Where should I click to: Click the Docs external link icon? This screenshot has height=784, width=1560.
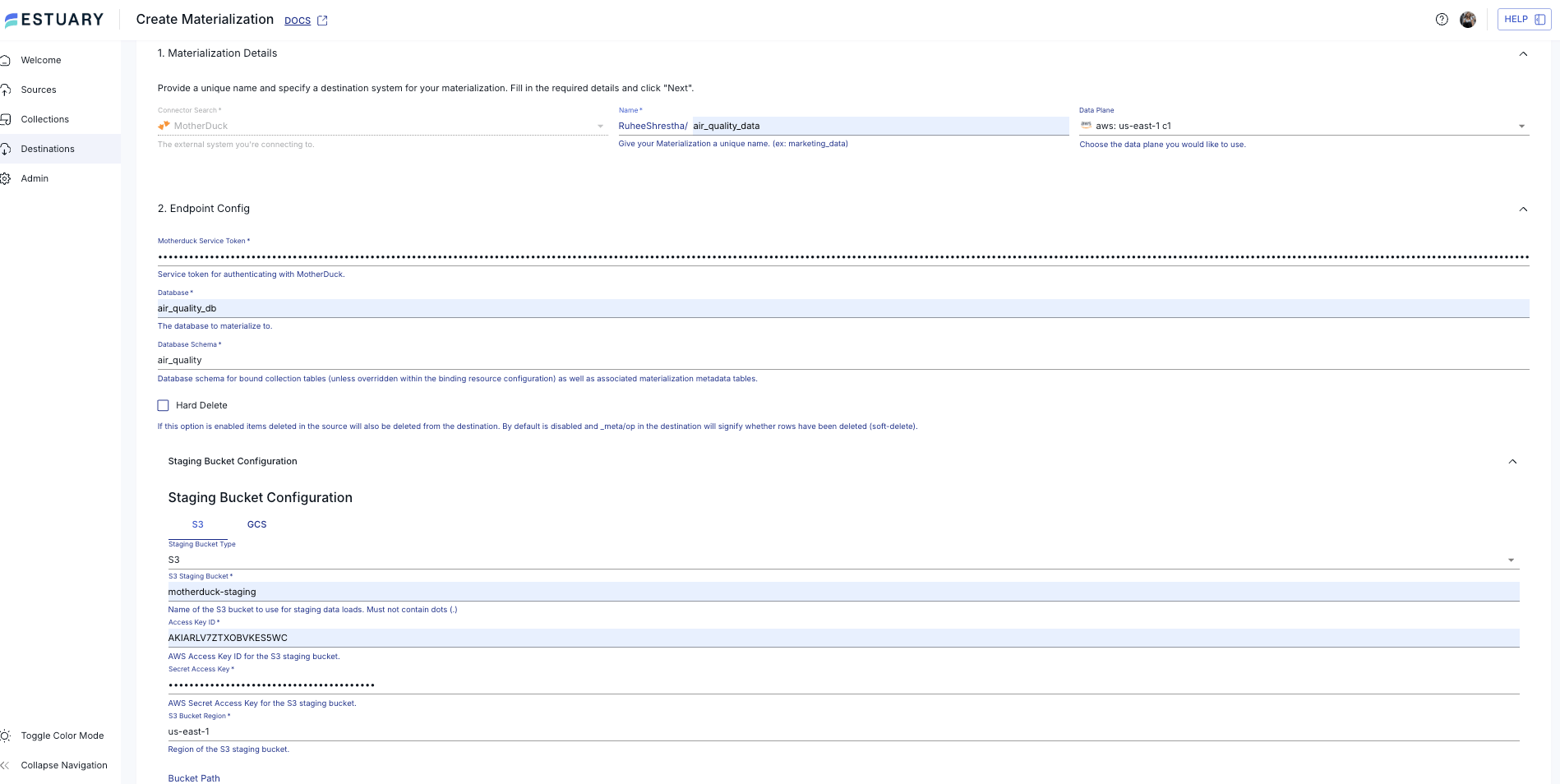point(322,21)
